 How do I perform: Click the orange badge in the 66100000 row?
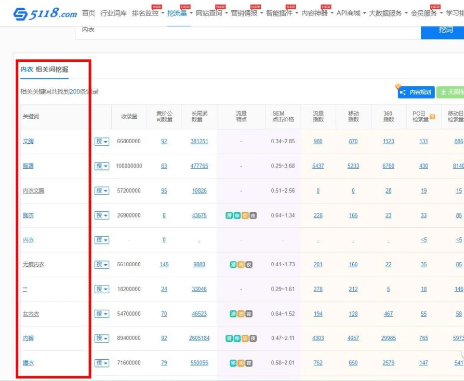pyautogui.click(x=241, y=265)
